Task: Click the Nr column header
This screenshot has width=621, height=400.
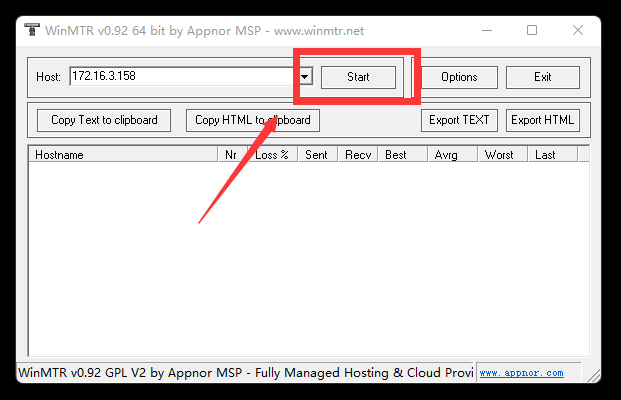Action: pos(233,154)
